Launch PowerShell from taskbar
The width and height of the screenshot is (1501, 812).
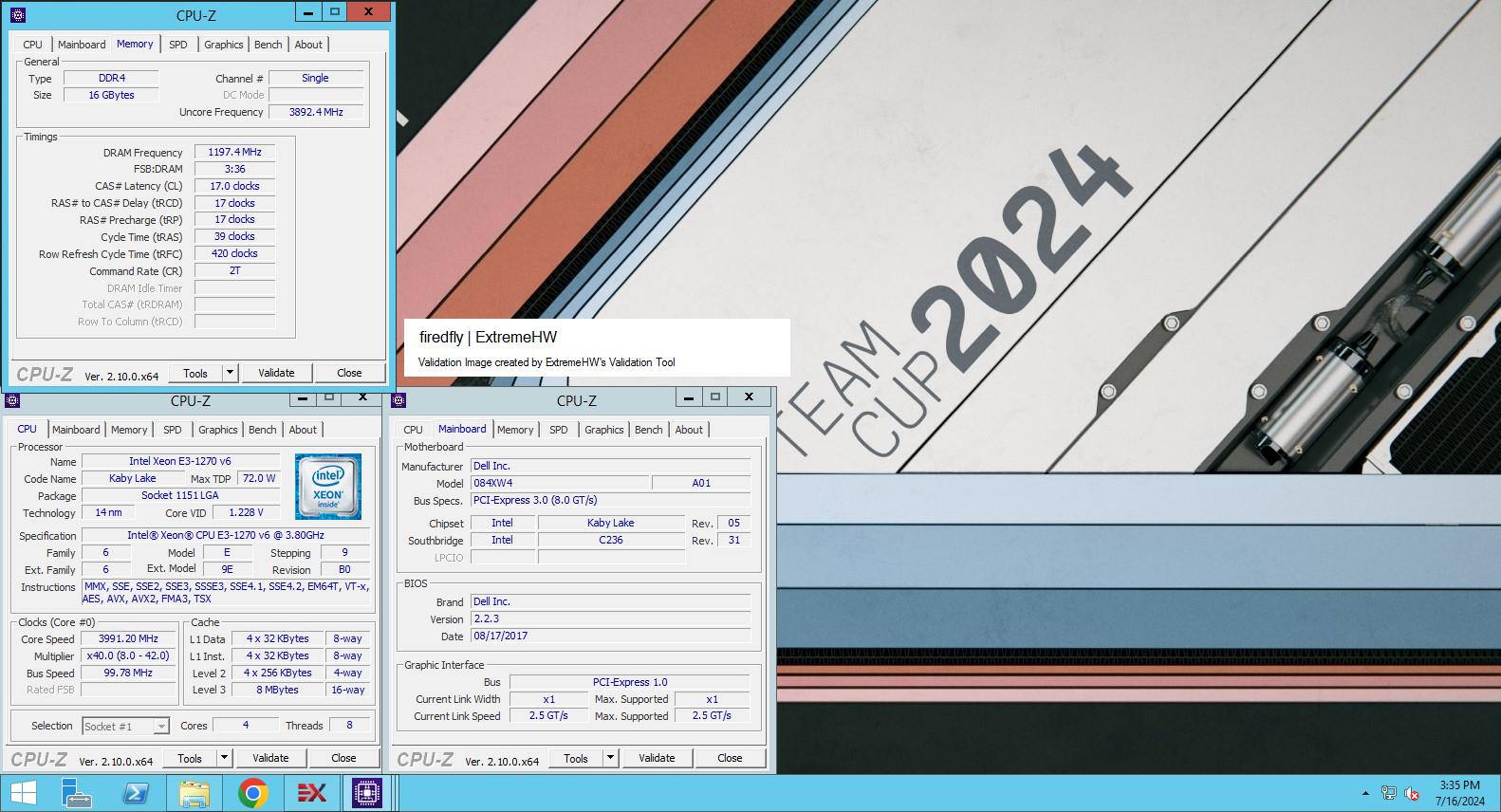coord(135,793)
